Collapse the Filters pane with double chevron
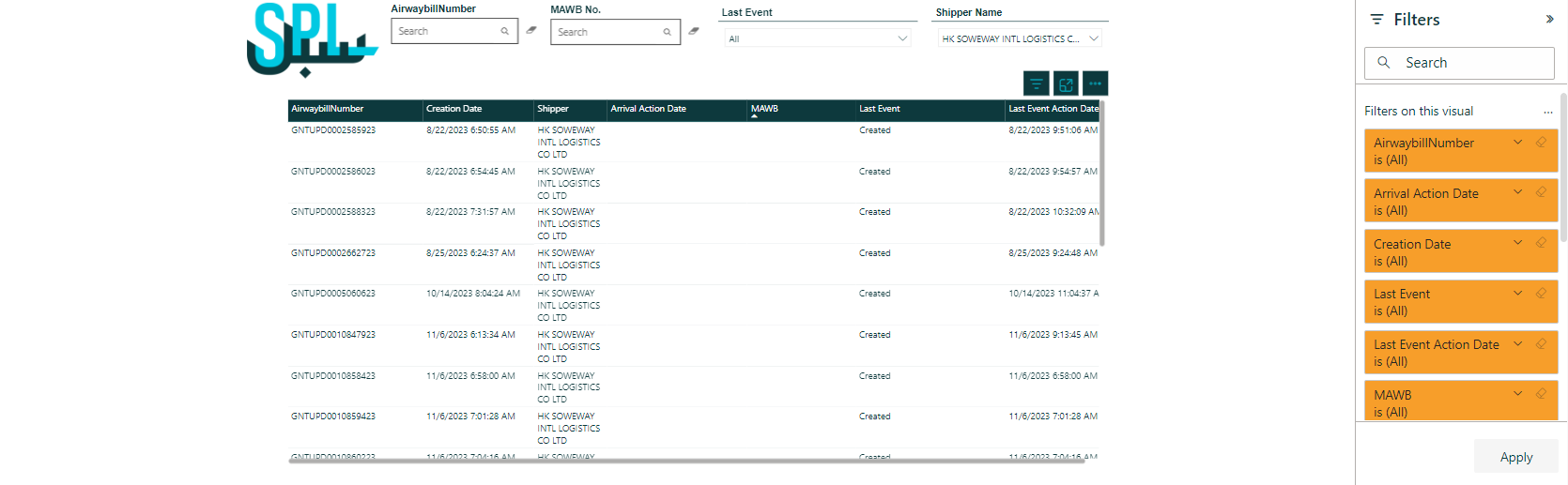1568x485 pixels. 1549,20
